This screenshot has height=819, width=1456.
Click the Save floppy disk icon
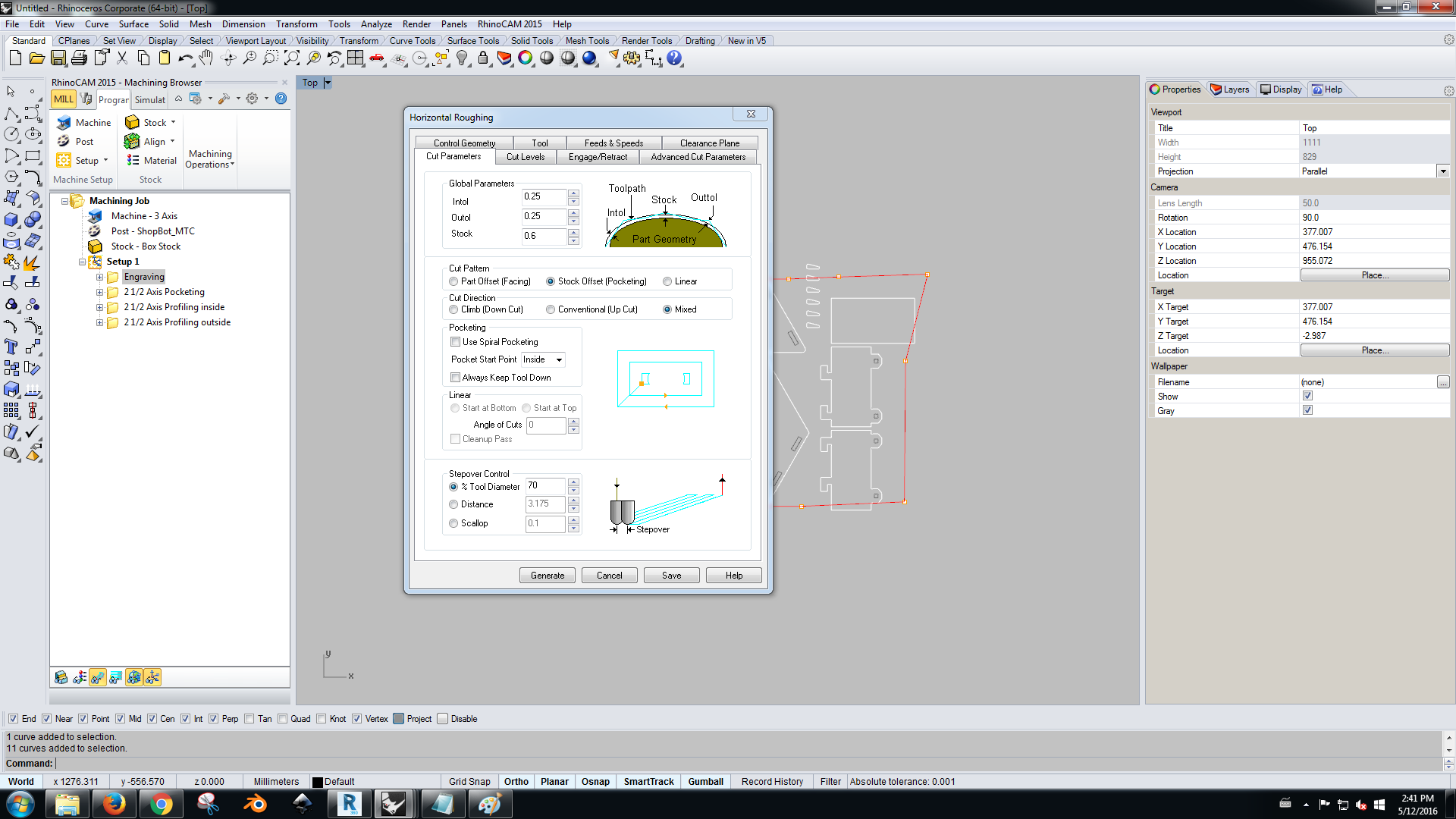tap(58, 58)
